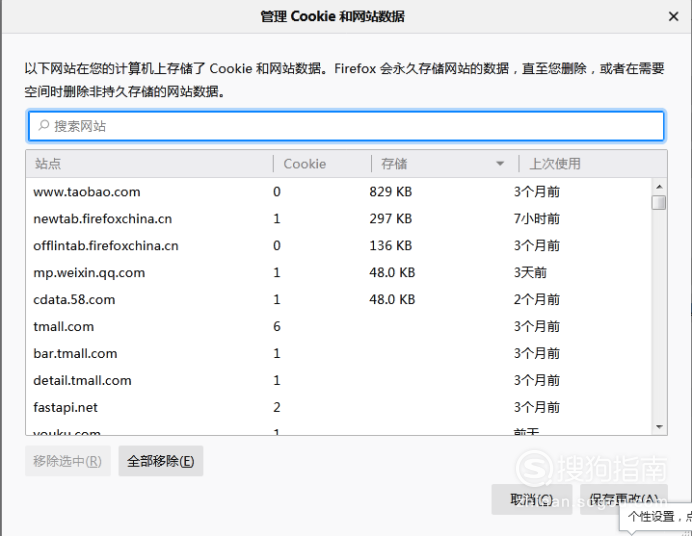692x536 pixels.
Task: Click the 297 KB storage value
Action: point(391,219)
